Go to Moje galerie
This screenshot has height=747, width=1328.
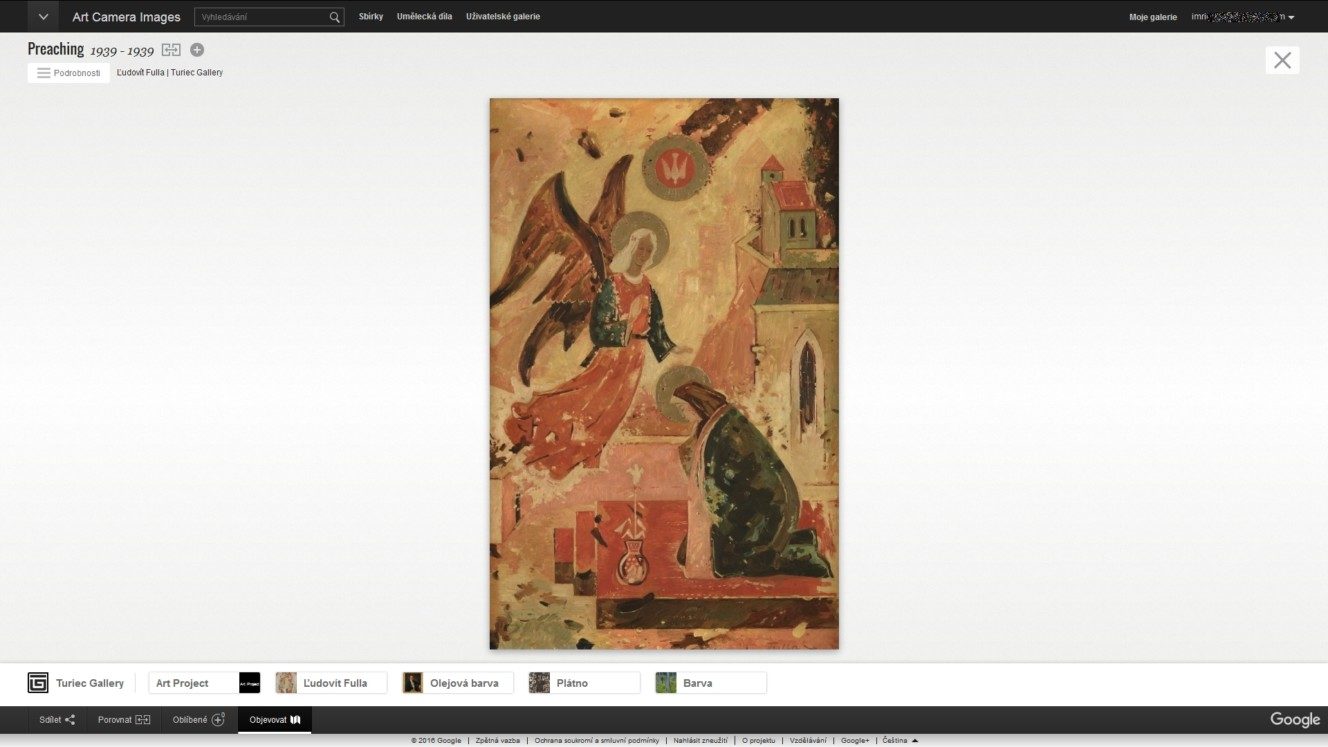point(1153,17)
